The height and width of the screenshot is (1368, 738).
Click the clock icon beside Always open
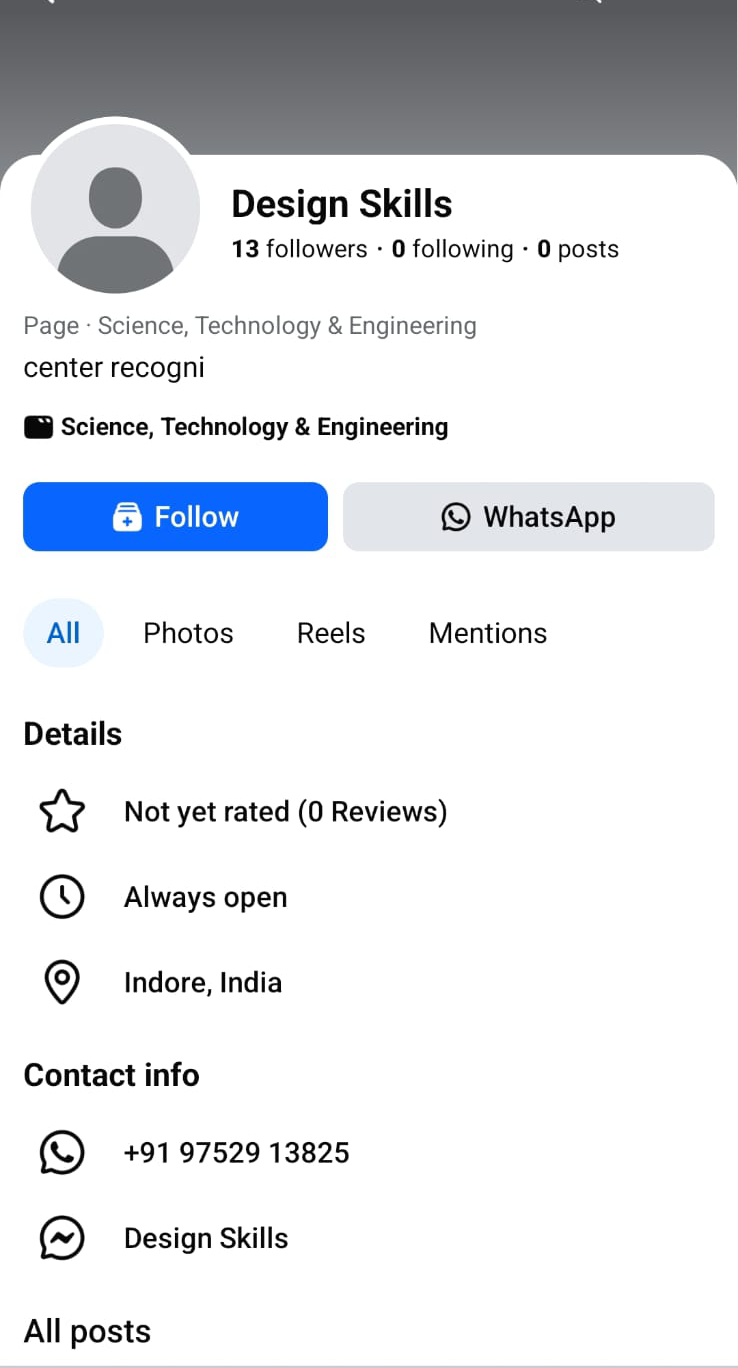(x=62, y=897)
